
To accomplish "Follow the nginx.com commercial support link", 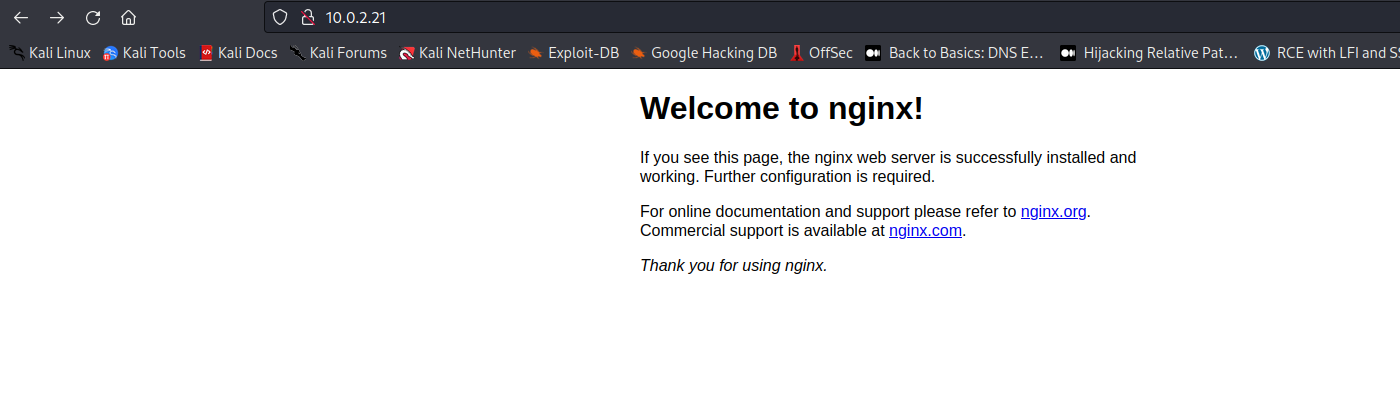I will pos(925,231).
